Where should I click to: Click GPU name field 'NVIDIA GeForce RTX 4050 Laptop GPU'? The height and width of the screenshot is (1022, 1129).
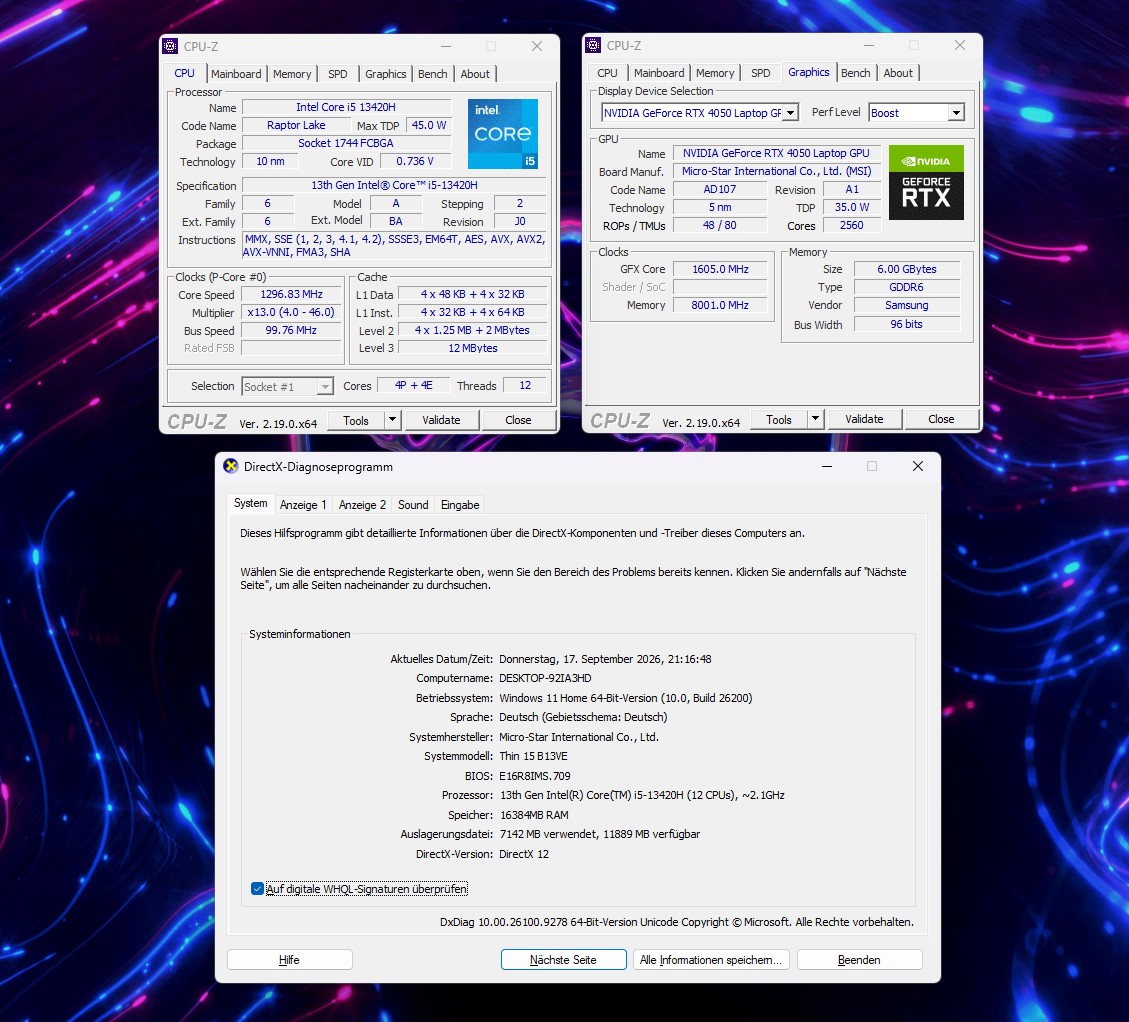[776, 153]
